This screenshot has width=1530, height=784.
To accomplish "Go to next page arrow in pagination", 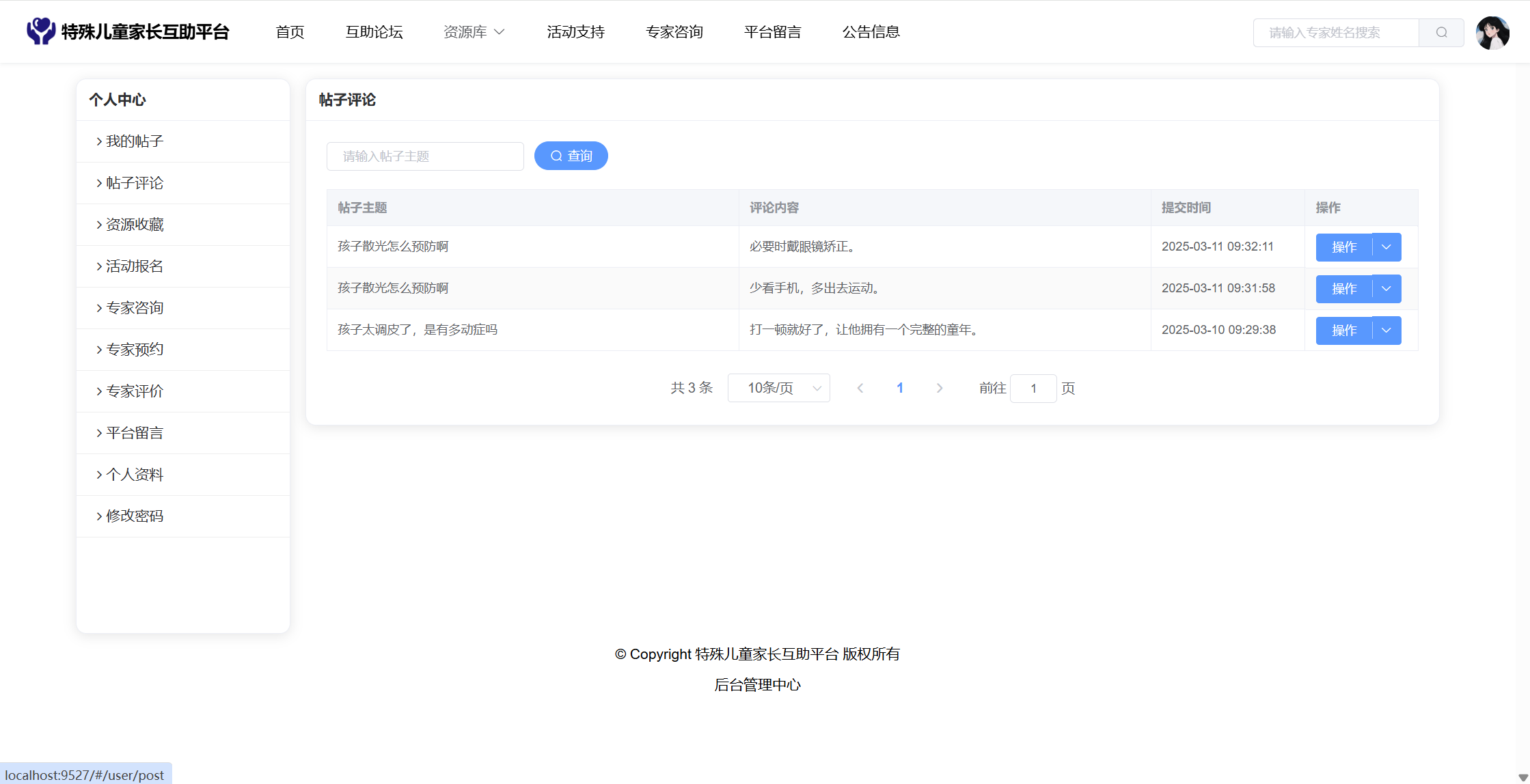I will (x=940, y=388).
